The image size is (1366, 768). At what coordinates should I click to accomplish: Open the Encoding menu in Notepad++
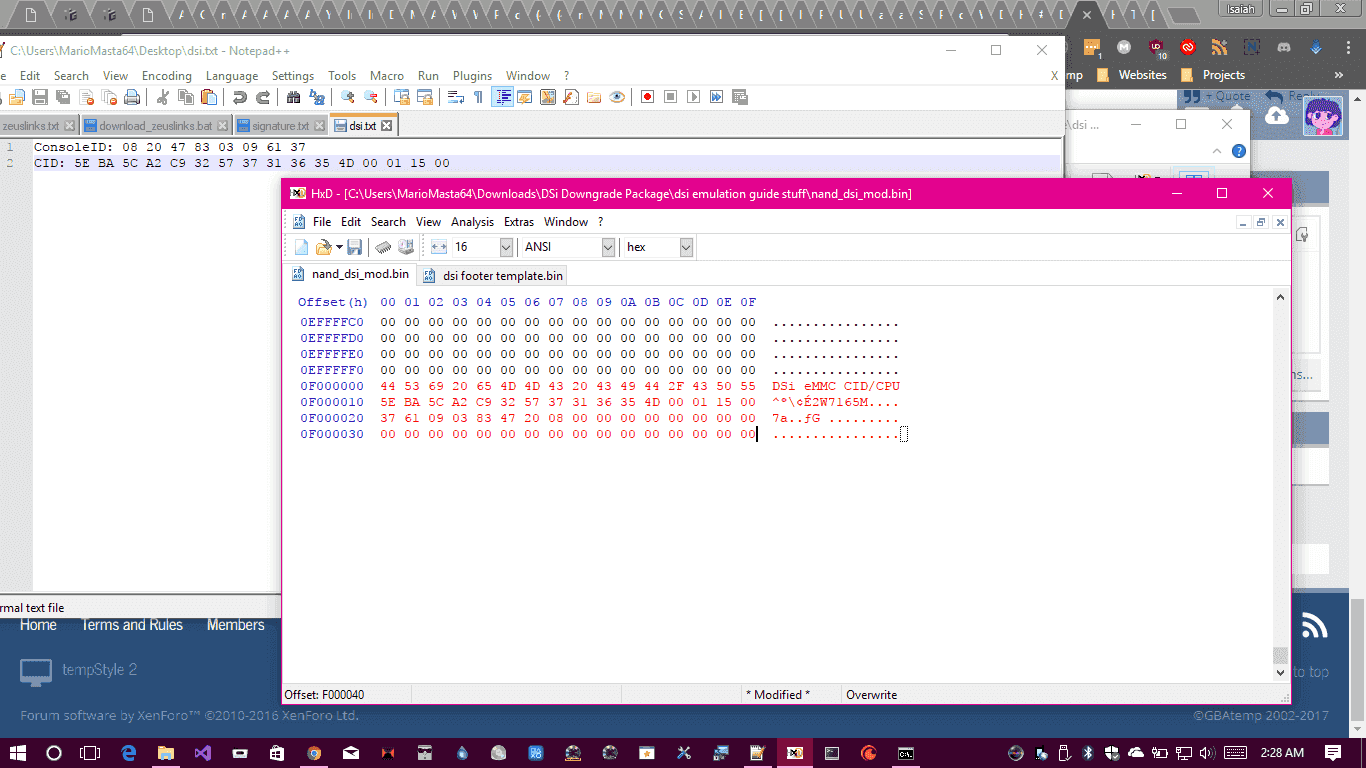tap(167, 76)
